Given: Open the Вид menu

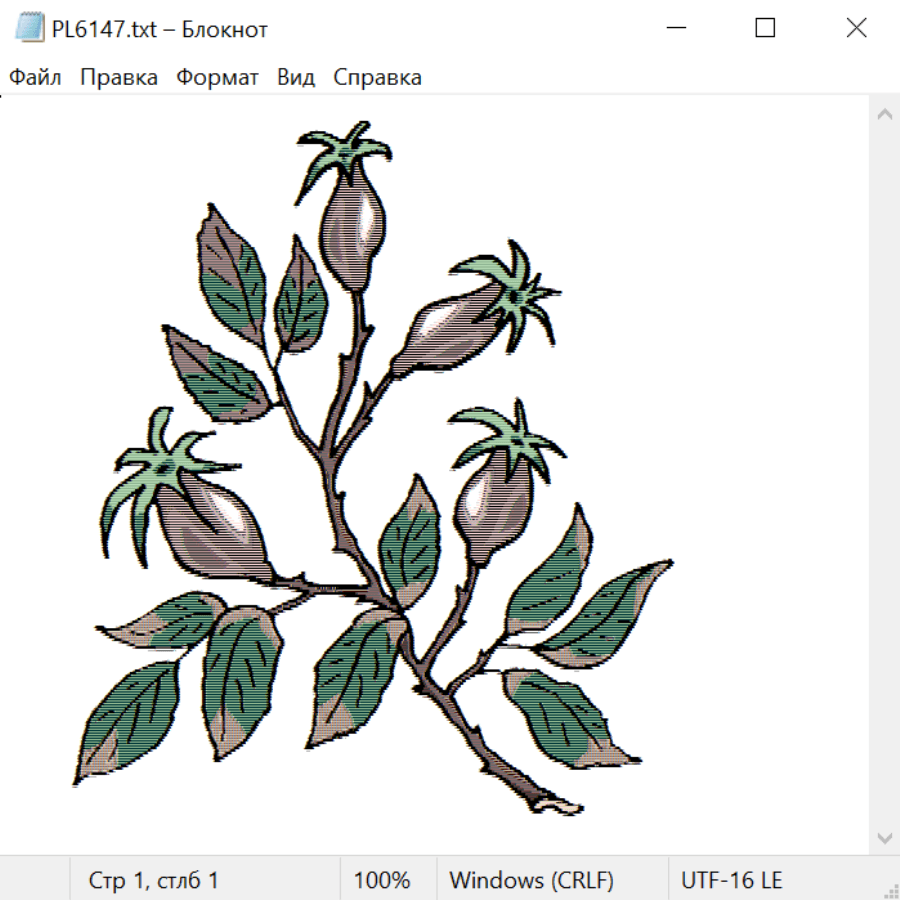Looking at the screenshot, I should (x=296, y=77).
